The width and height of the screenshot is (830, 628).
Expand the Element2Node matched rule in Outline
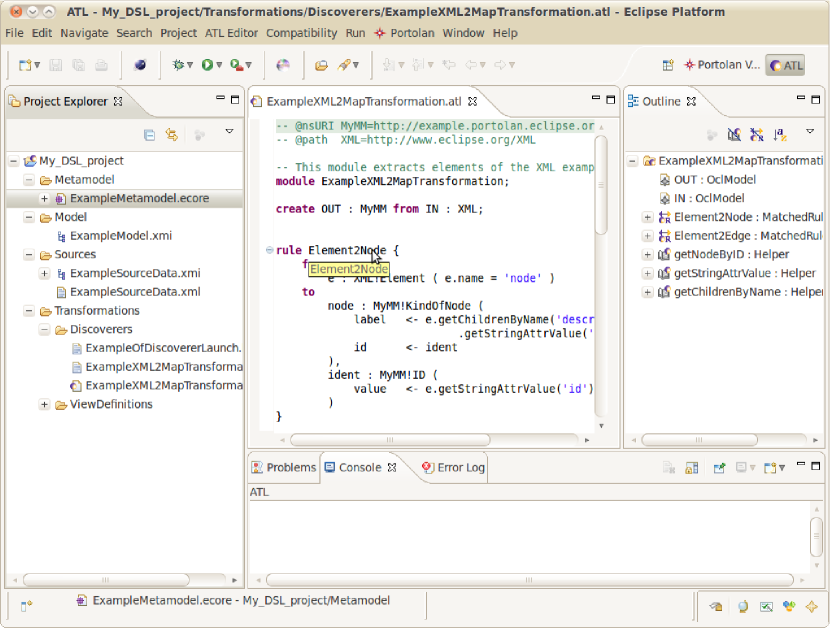[x=648, y=217]
